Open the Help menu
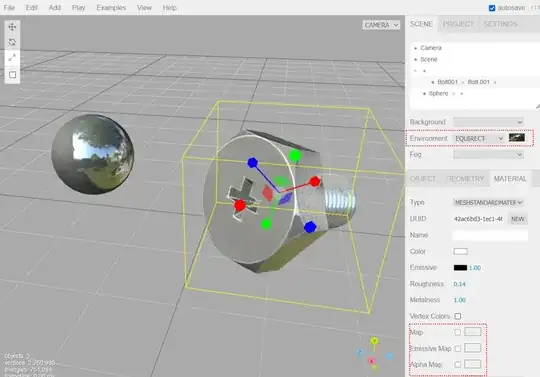The height and width of the screenshot is (377, 540). (169, 8)
